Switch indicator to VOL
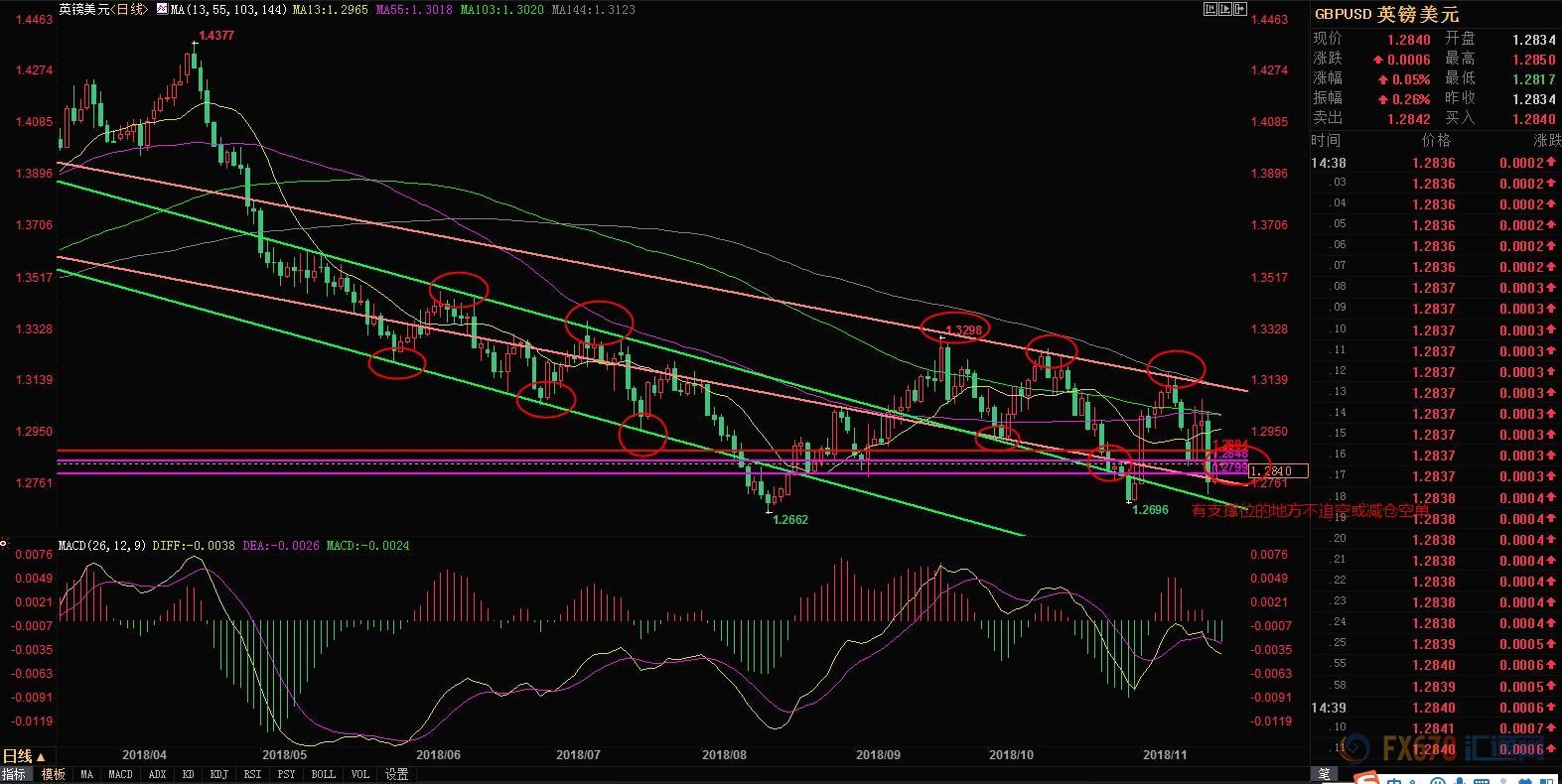This screenshot has height=784, width=1562. 359,774
